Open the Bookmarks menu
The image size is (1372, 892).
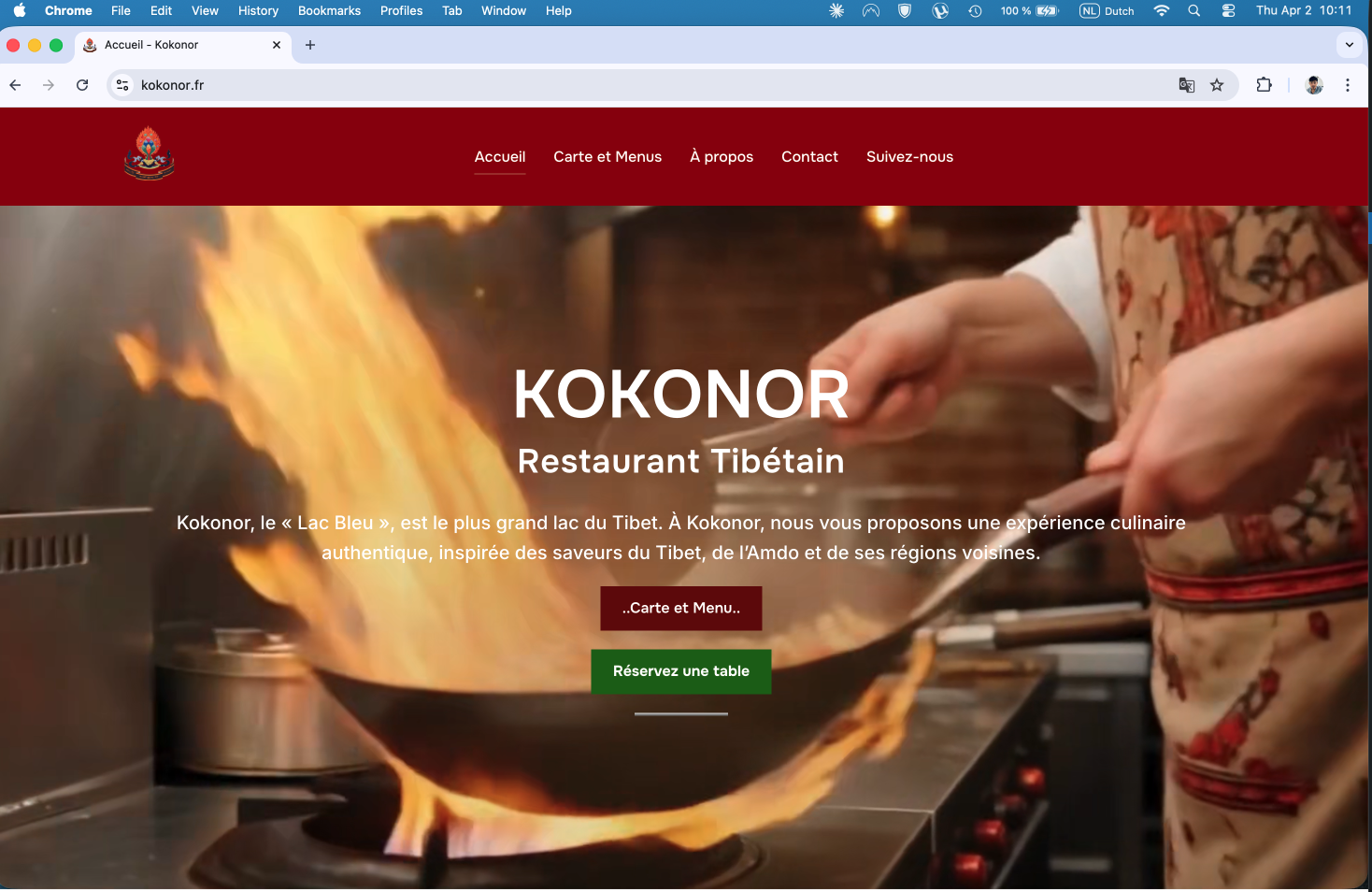[x=329, y=10]
